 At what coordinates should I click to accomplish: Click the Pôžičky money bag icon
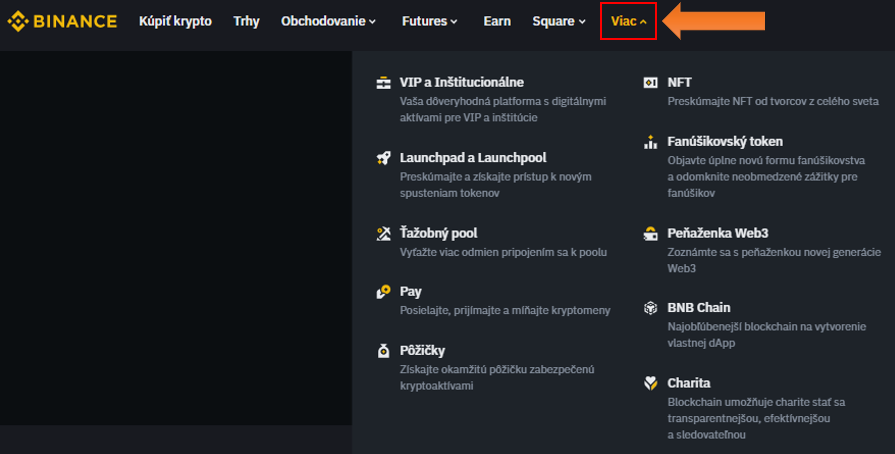383,351
